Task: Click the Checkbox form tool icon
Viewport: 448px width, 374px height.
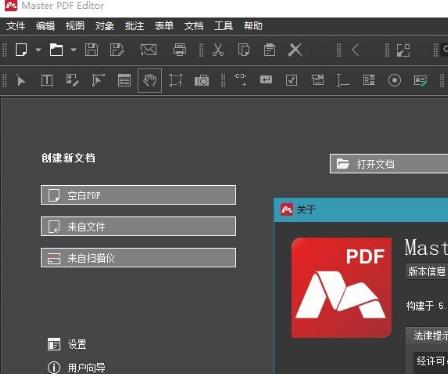Action: tap(291, 80)
